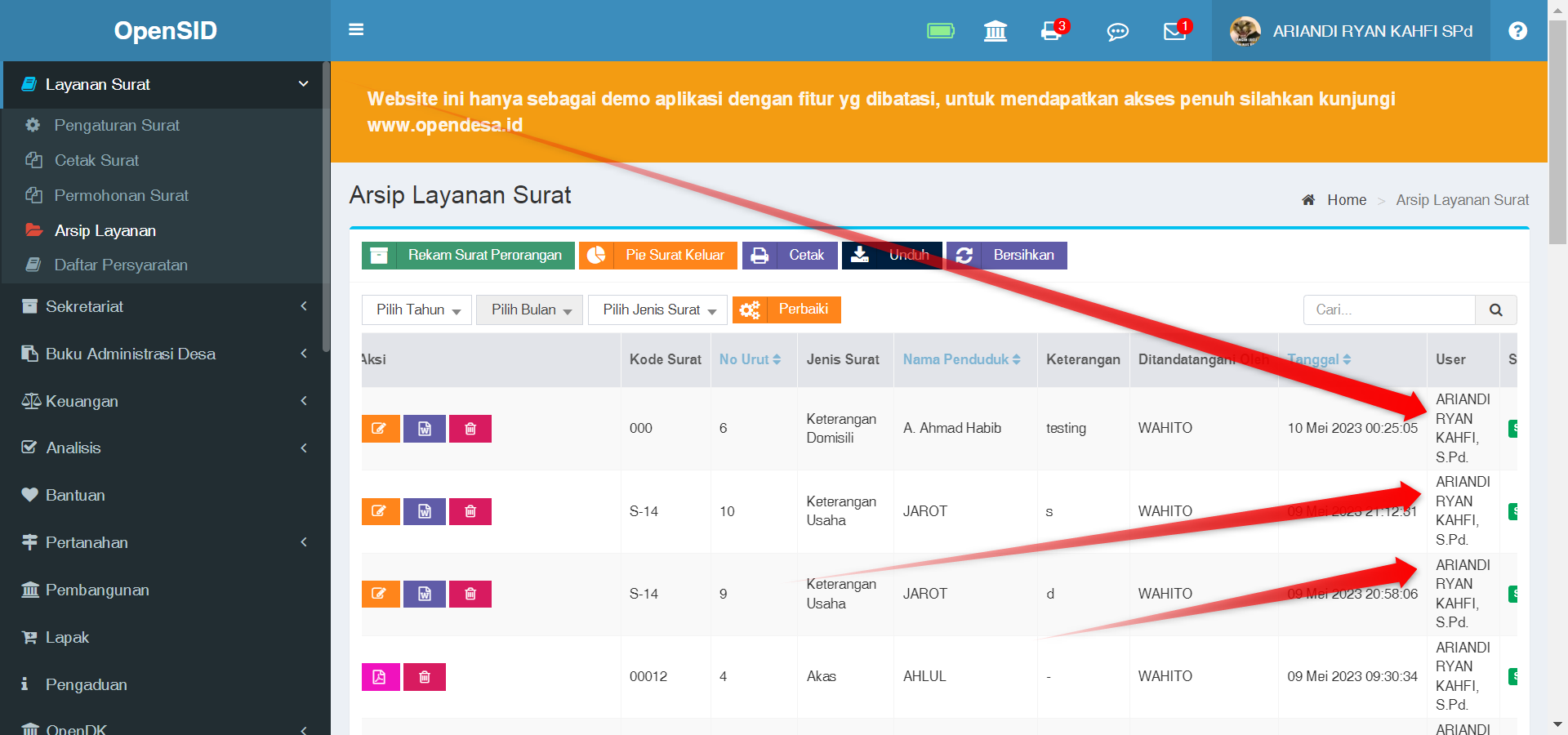Click the delete trash icon for A. Ahmad Habib
Screen dimensions: 1568x735
pos(470,428)
